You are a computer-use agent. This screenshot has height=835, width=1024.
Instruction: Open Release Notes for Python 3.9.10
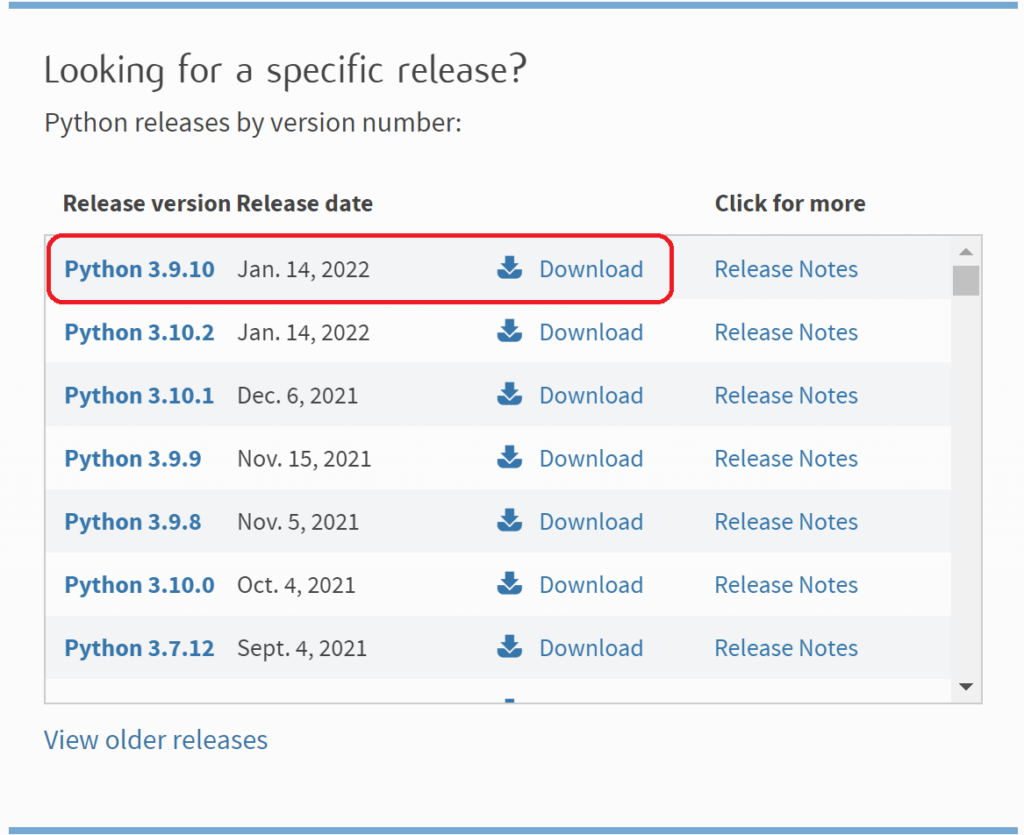(x=786, y=269)
